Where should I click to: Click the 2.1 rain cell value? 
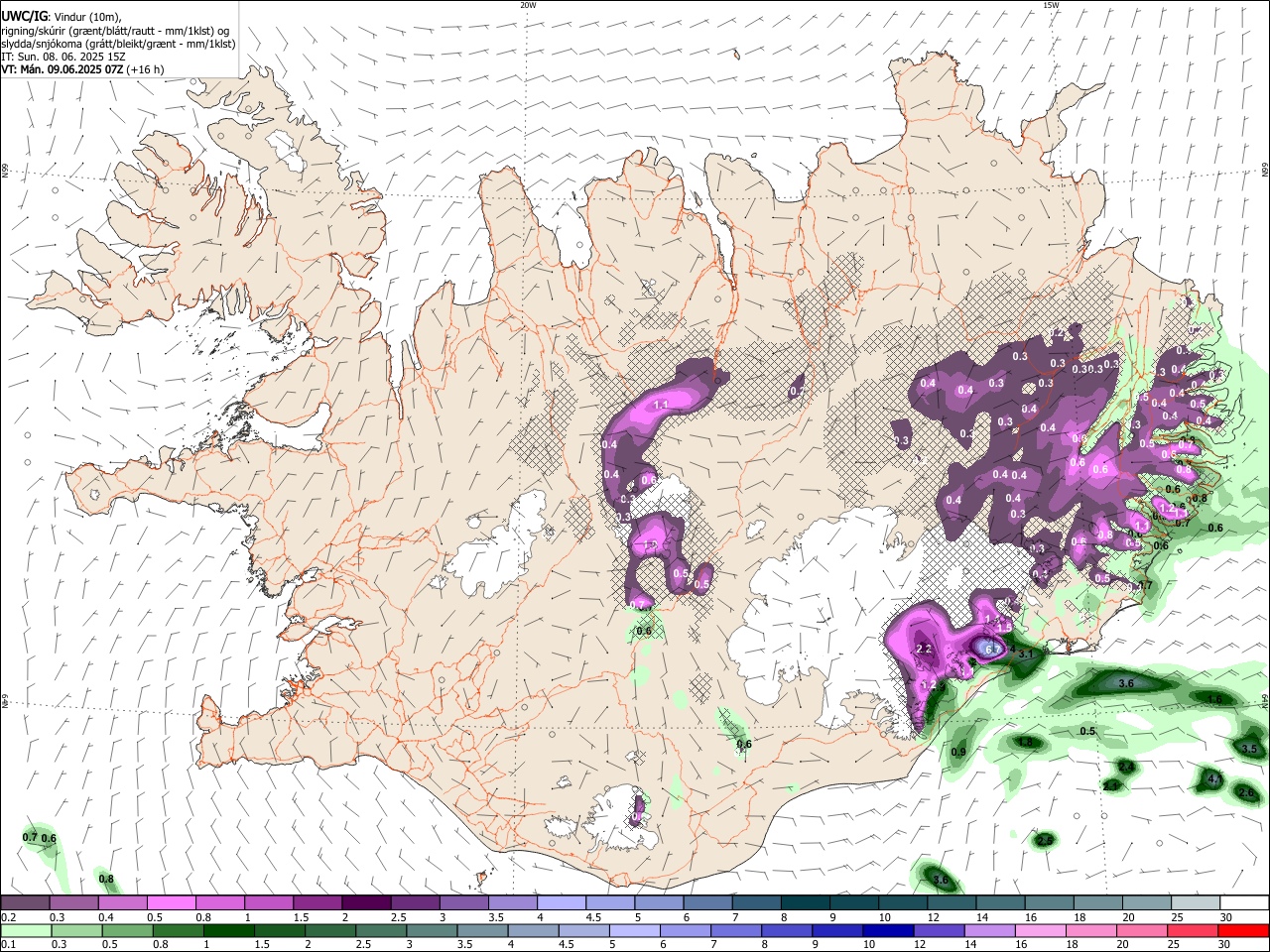click(x=1111, y=785)
